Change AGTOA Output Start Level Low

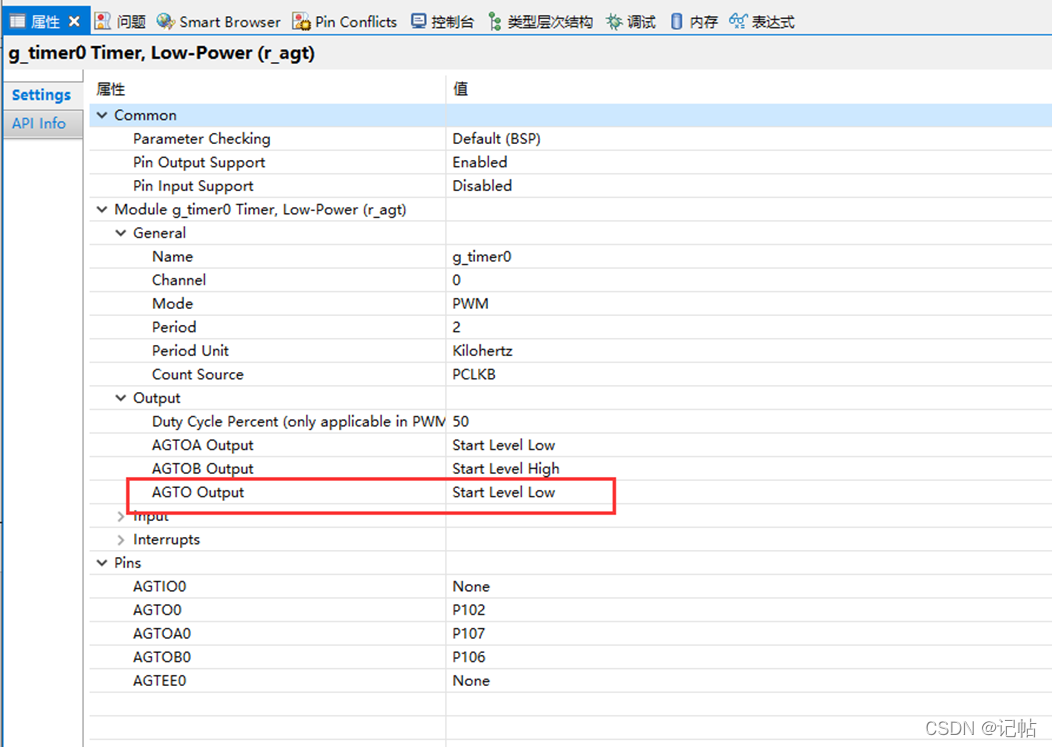coord(504,445)
